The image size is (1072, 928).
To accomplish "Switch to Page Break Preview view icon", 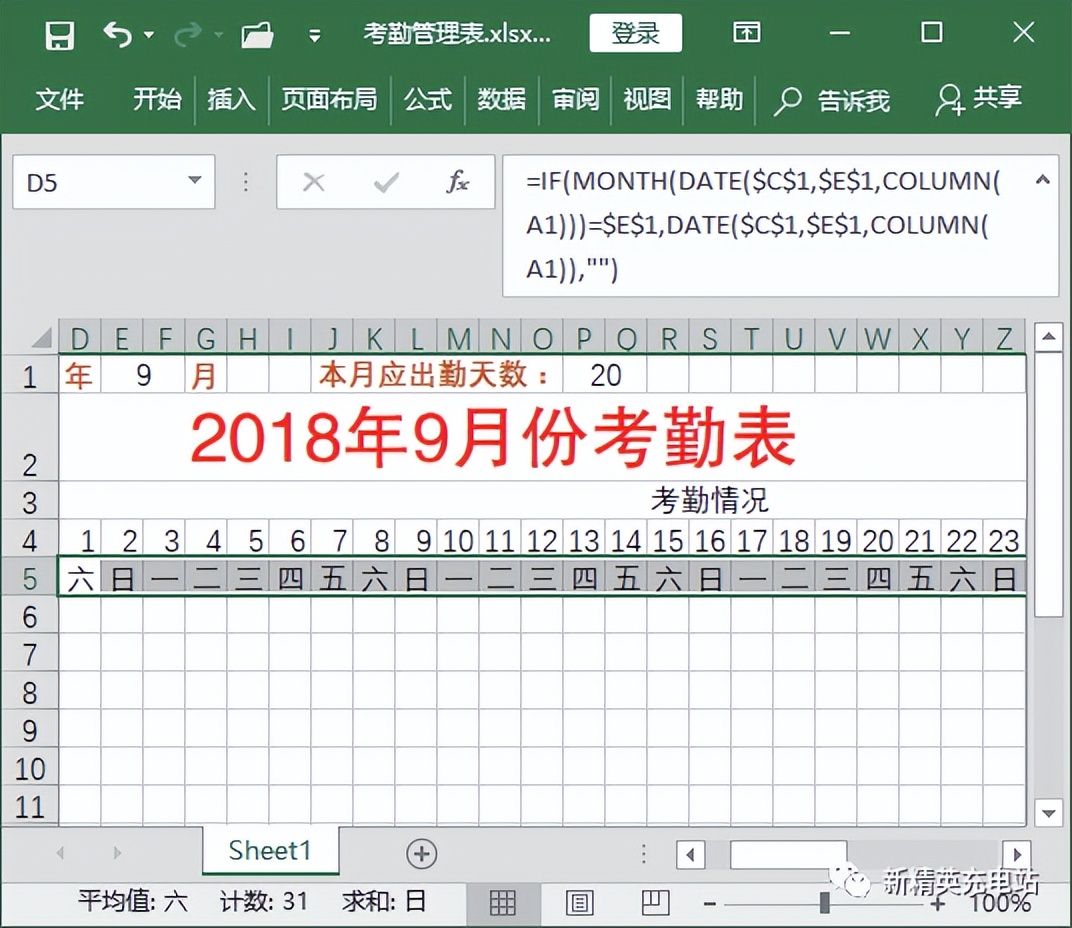I will 655,904.
